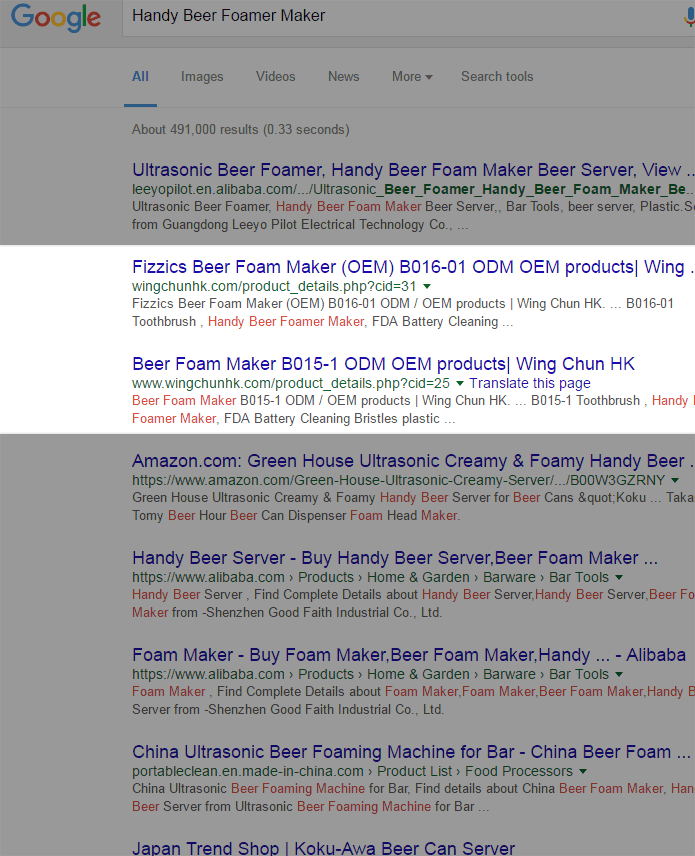Open Amazon Green House Ultrasonic result
695x856 pixels.
click(413, 461)
